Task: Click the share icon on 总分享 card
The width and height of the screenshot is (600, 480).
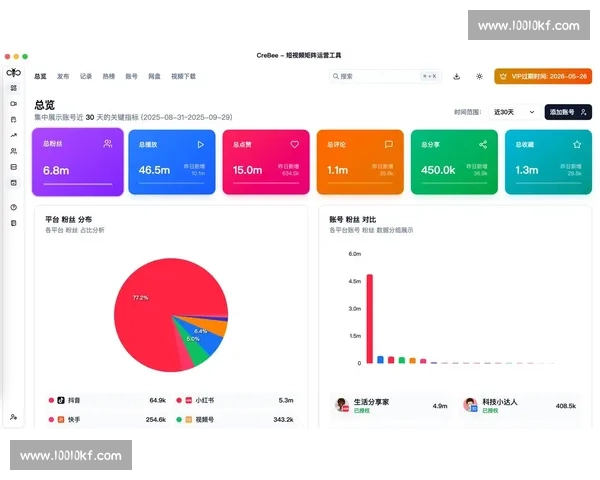Action: pos(482,144)
